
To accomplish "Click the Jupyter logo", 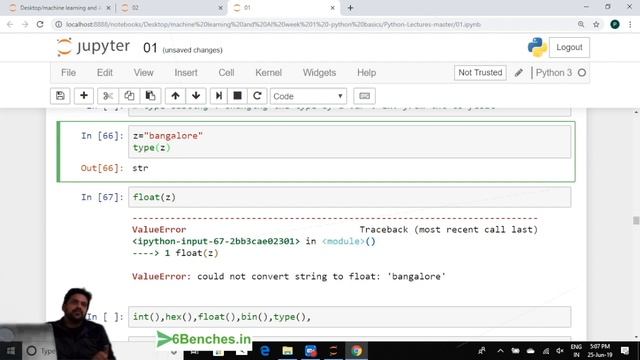I will point(93,47).
